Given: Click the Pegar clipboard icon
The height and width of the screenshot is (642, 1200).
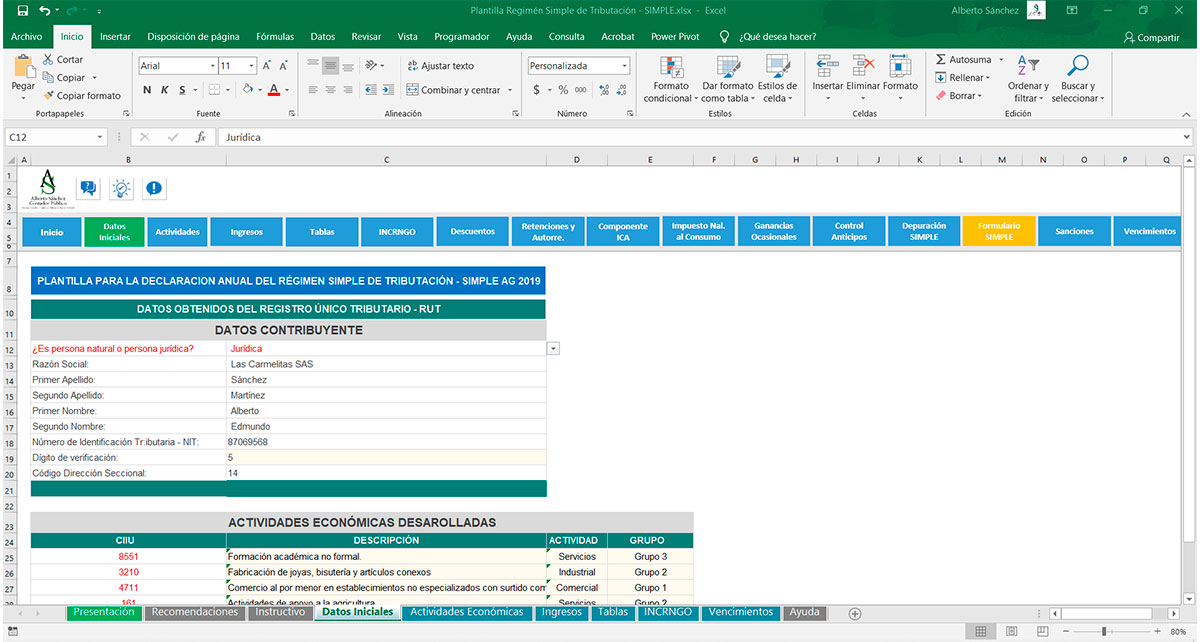Looking at the screenshot, I should [x=23, y=66].
